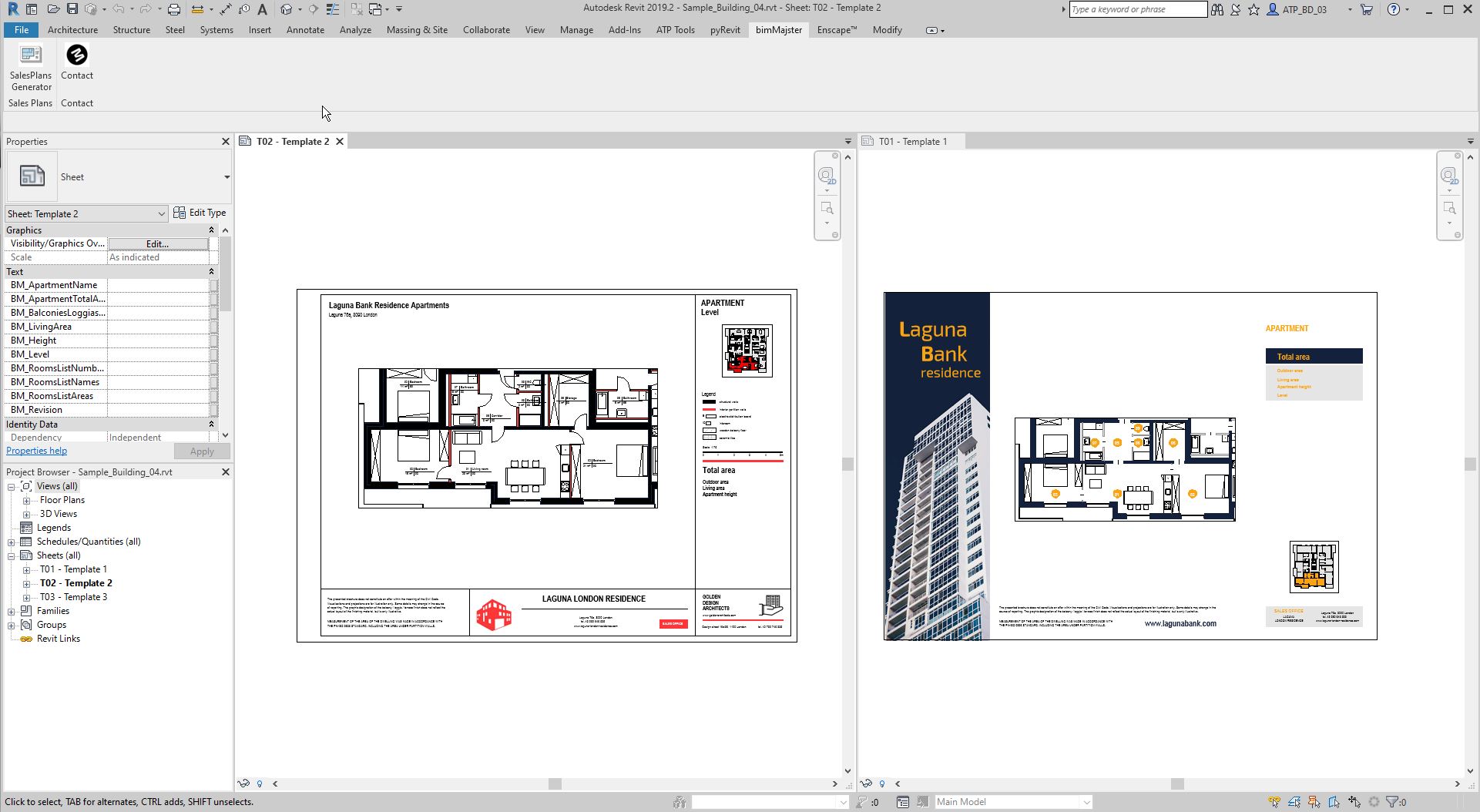Expand the 3D Views tree node

click(x=27, y=515)
